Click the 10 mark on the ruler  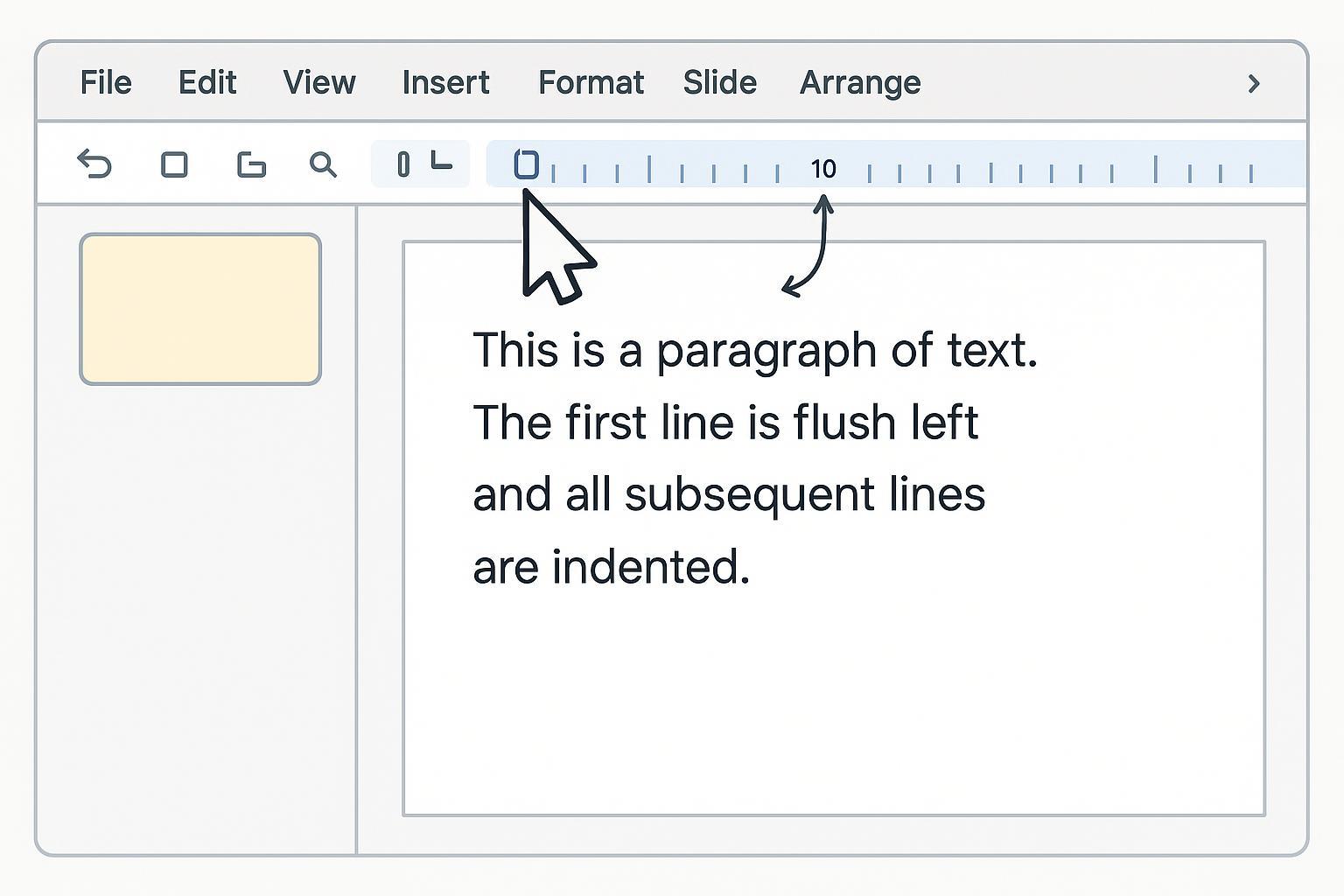pos(822,168)
